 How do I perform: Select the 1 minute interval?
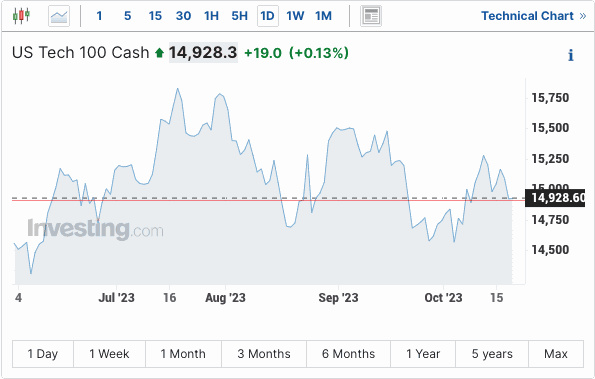[99, 16]
